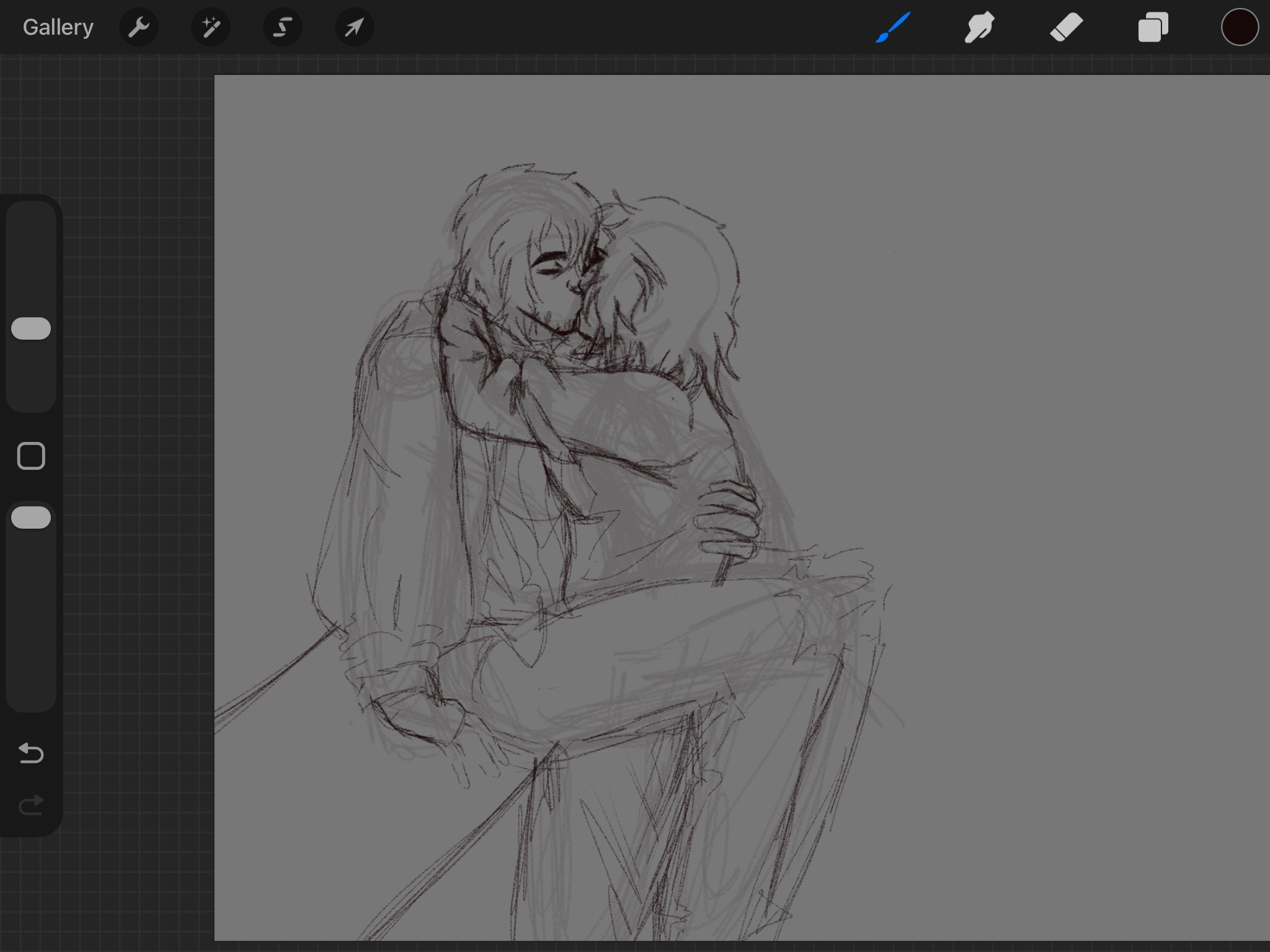Open the Actions wrench menu
The image size is (1270, 952).
(x=139, y=27)
